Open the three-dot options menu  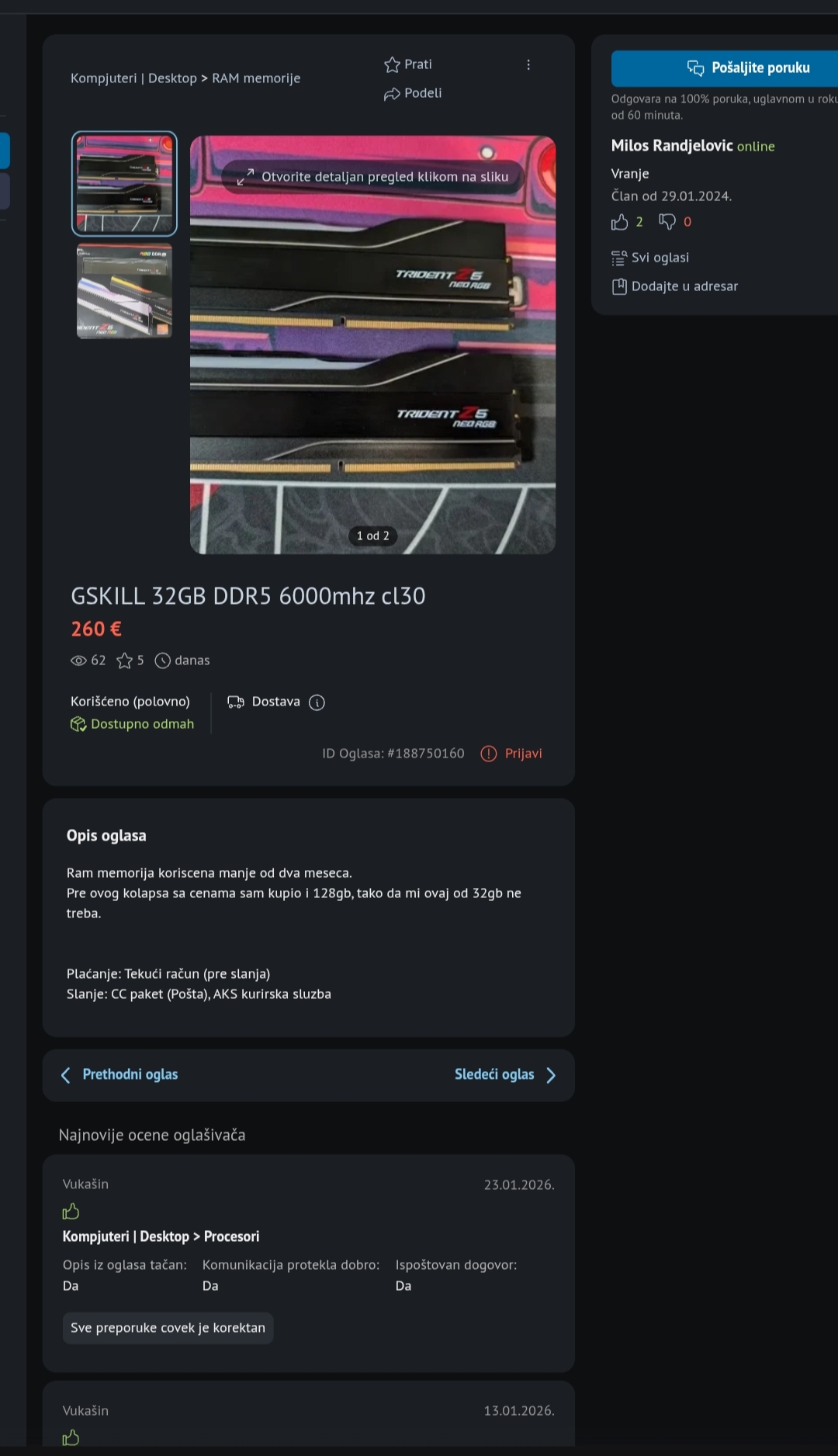coord(528,65)
